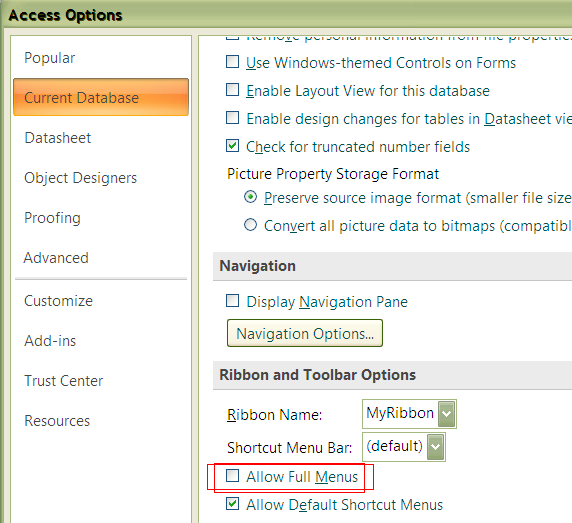
Task: Enable design changes for tables checkbox
Action: coord(232,118)
